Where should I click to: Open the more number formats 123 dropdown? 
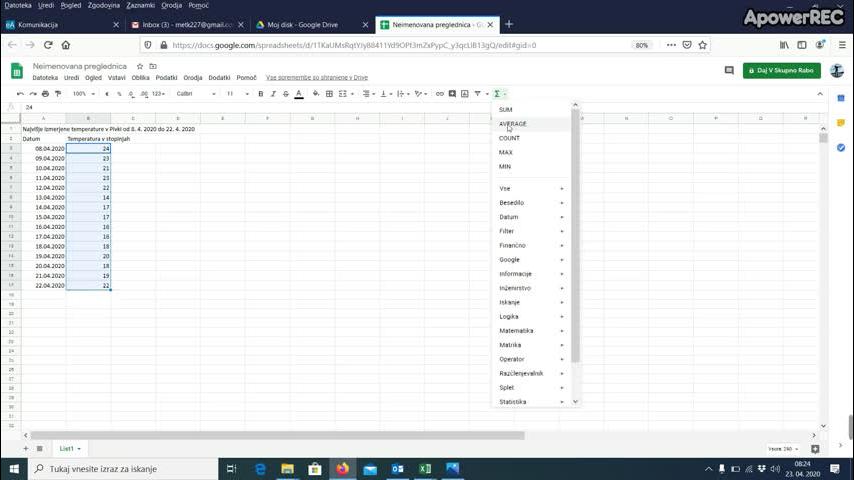click(158, 94)
